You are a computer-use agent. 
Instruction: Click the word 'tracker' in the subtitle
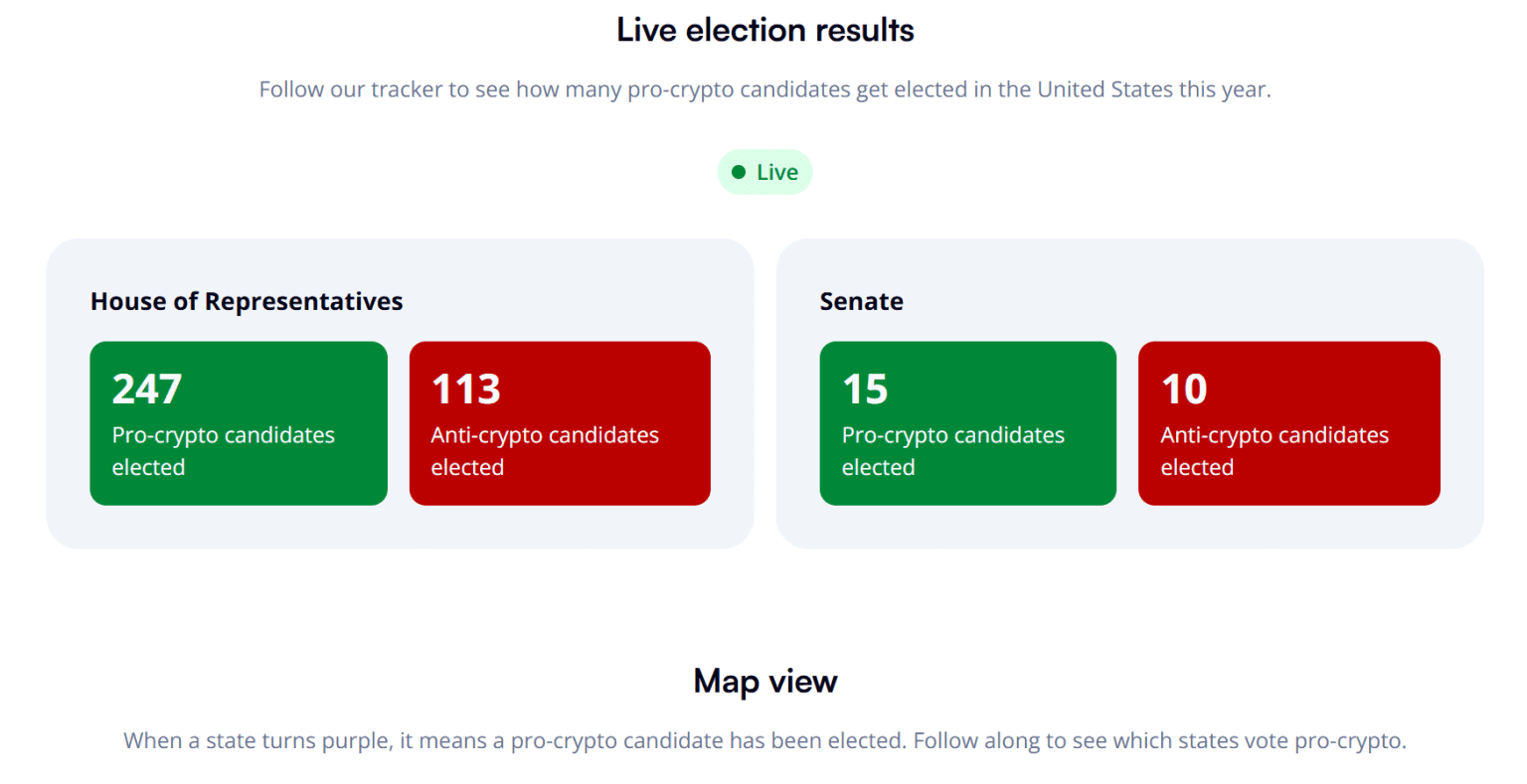click(407, 89)
